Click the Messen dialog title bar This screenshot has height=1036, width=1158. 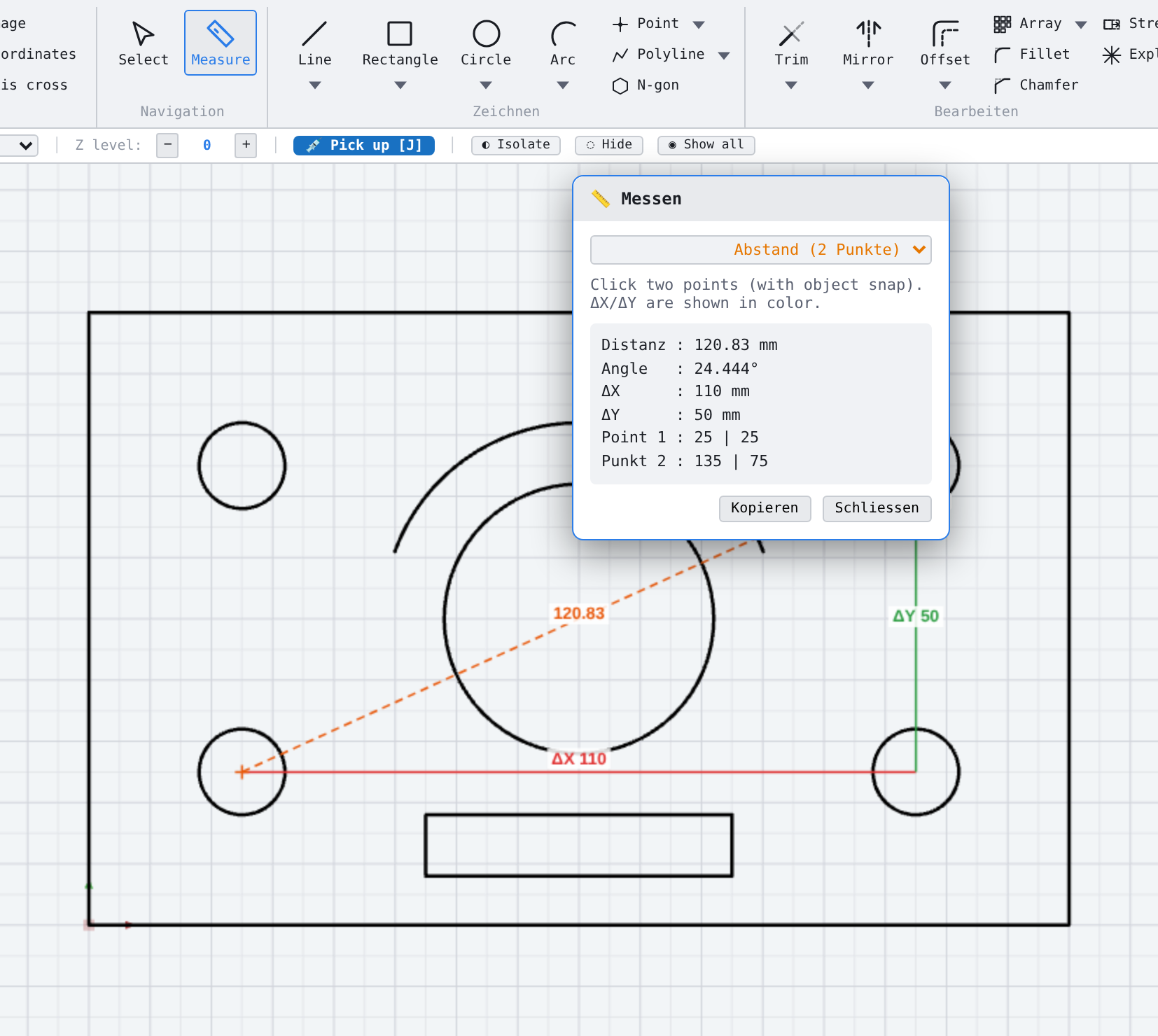[x=761, y=199]
